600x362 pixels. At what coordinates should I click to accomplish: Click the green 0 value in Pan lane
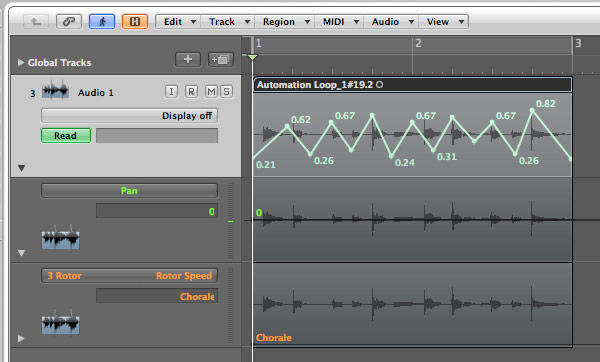click(259, 212)
